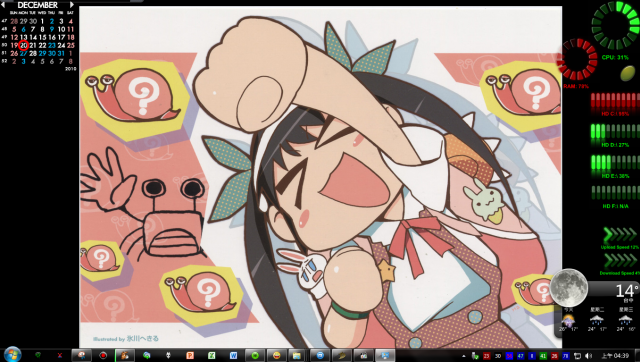This screenshot has height=362, width=640.
Task: Click the red 26 tray icon
Action: (554, 356)
